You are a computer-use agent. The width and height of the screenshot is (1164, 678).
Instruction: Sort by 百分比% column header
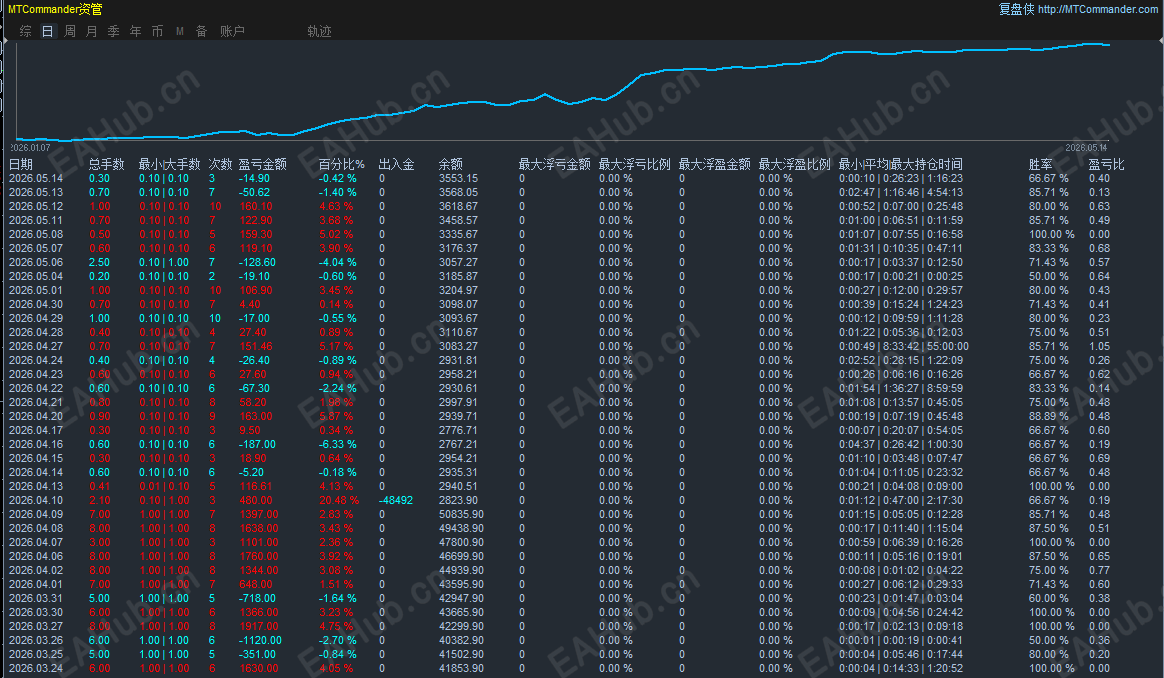point(341,164)
